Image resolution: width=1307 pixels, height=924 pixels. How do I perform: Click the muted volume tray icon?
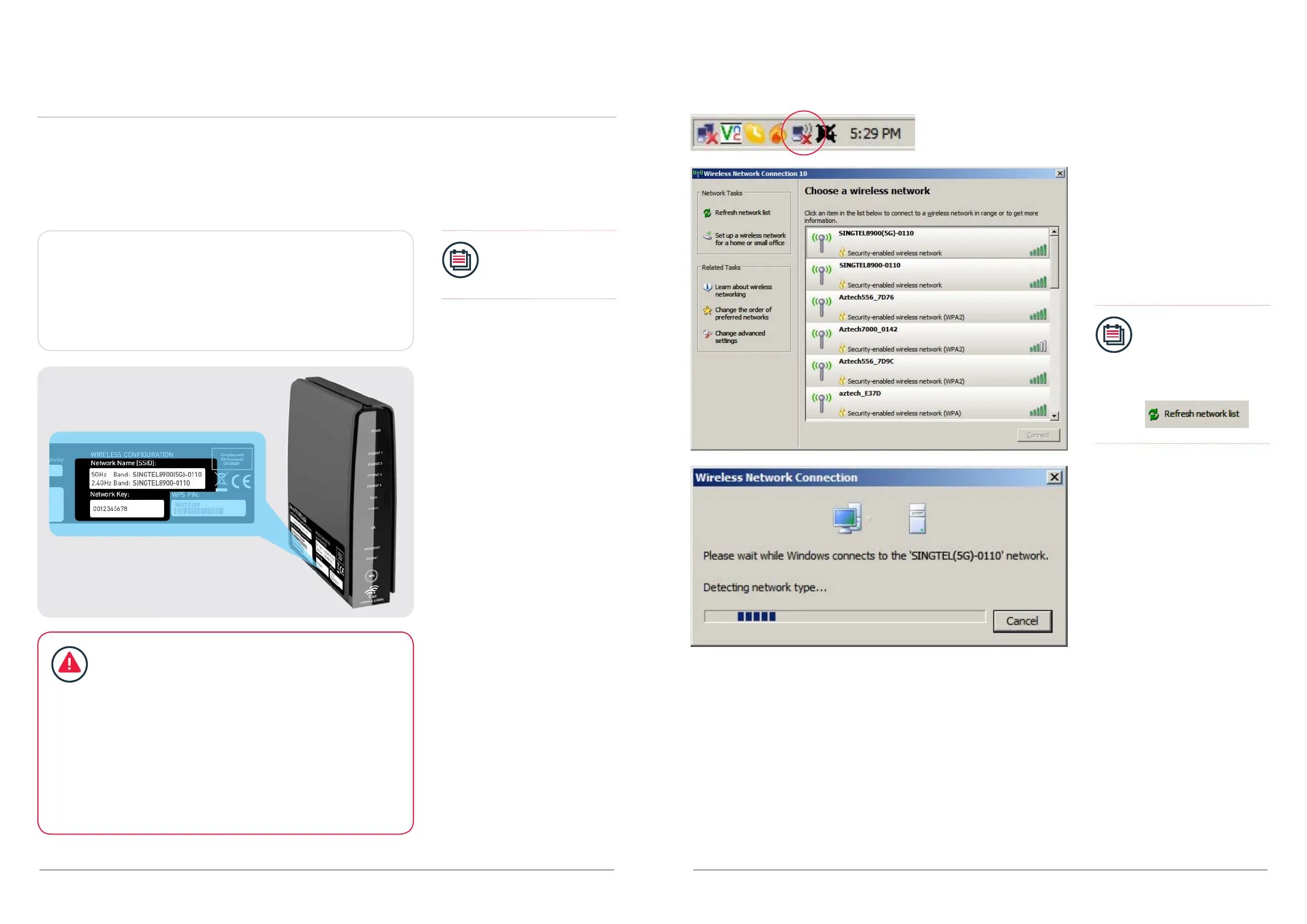point(826,134)
